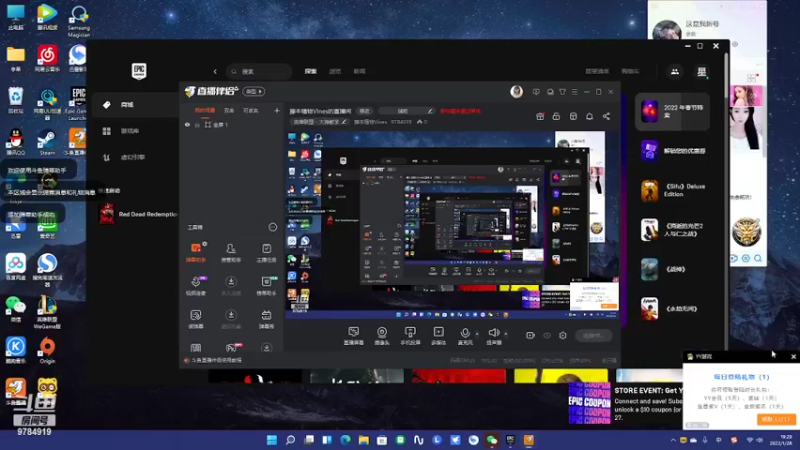
Task: Toggle eye visibility of 全屏 1 source
Action: [187, 124]
